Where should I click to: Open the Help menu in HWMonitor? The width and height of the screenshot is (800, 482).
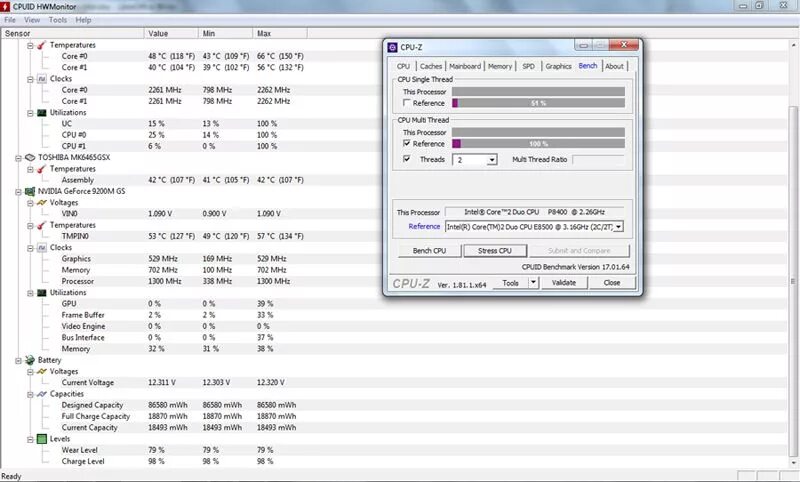pos(83,20)
